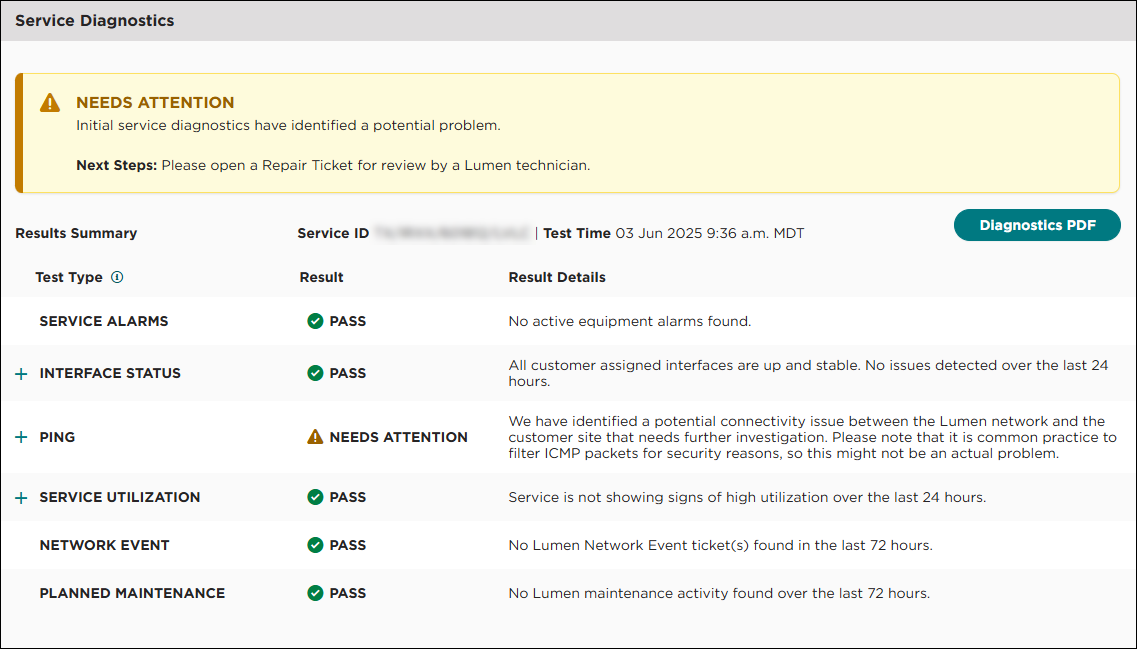The image size is (1137, 649).
Task: Click the Result column header
Action: coord(321,277)
